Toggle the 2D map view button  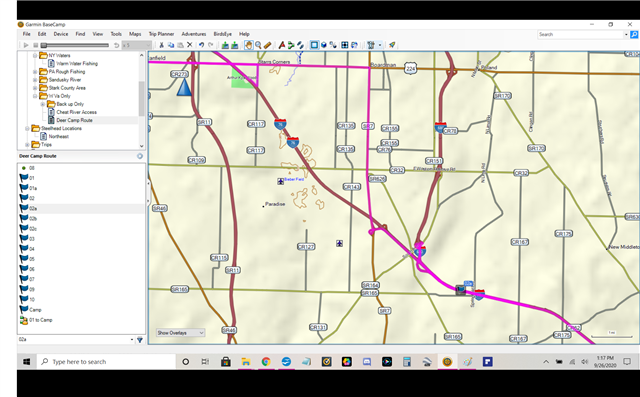314,45
